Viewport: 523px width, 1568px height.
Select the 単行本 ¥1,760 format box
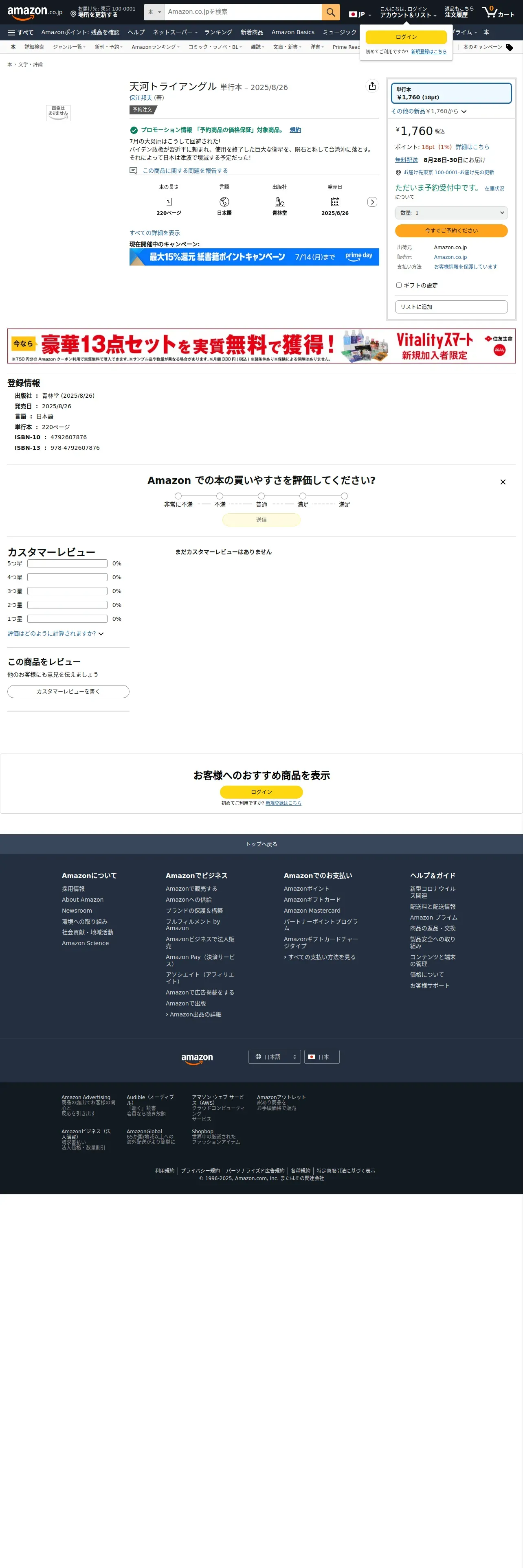point(450,93)
